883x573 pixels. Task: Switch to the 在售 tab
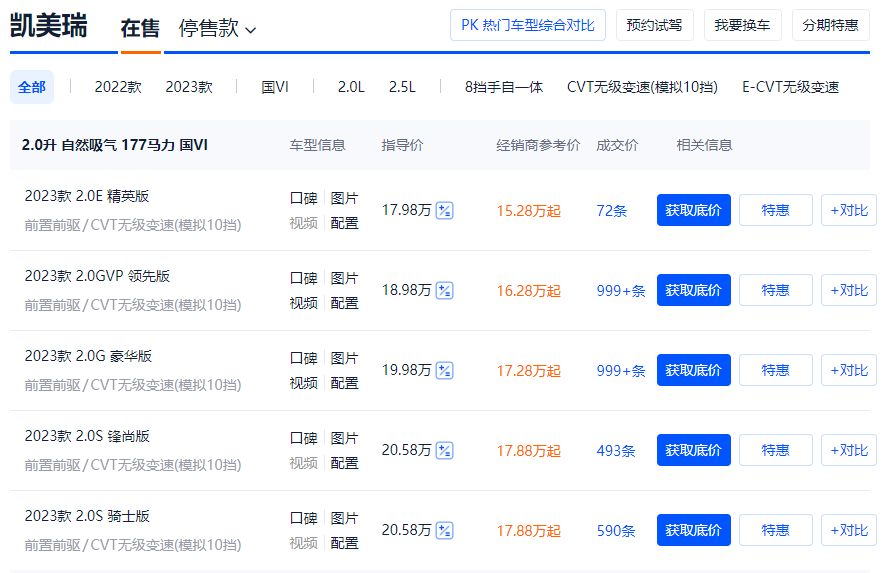coord(140,28)
